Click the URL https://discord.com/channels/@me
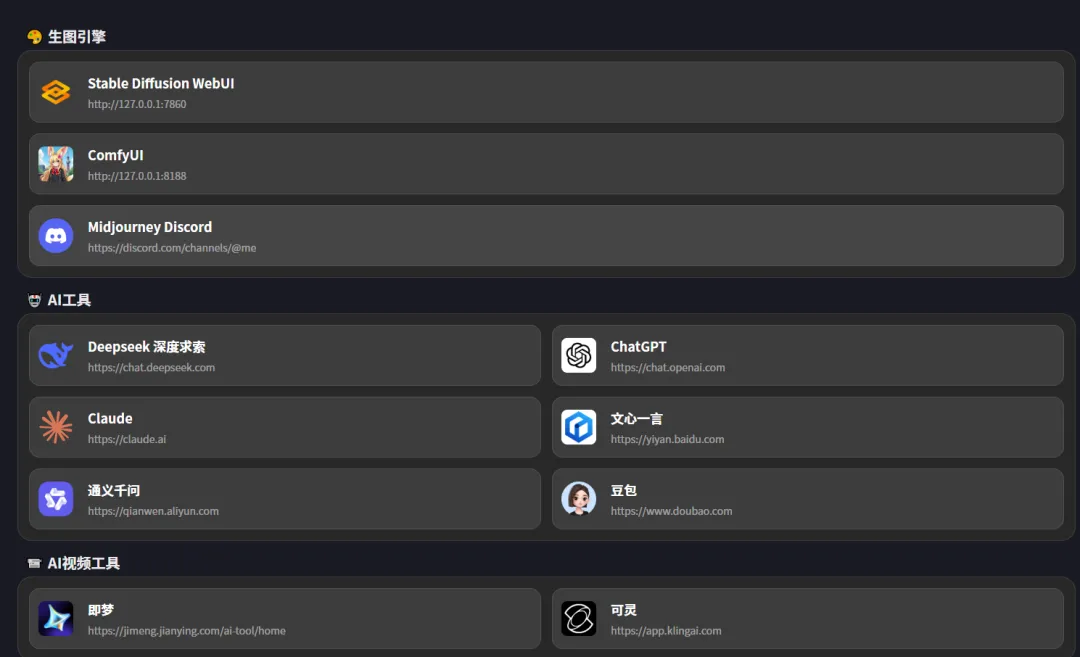The image size is (1080, 657). pyautogui.click(x=172, y=248)
